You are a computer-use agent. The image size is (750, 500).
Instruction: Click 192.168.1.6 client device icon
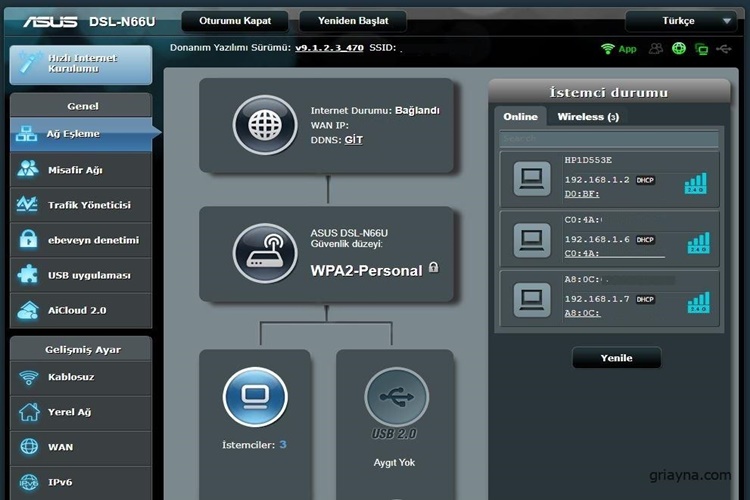(x=532, y=239)
